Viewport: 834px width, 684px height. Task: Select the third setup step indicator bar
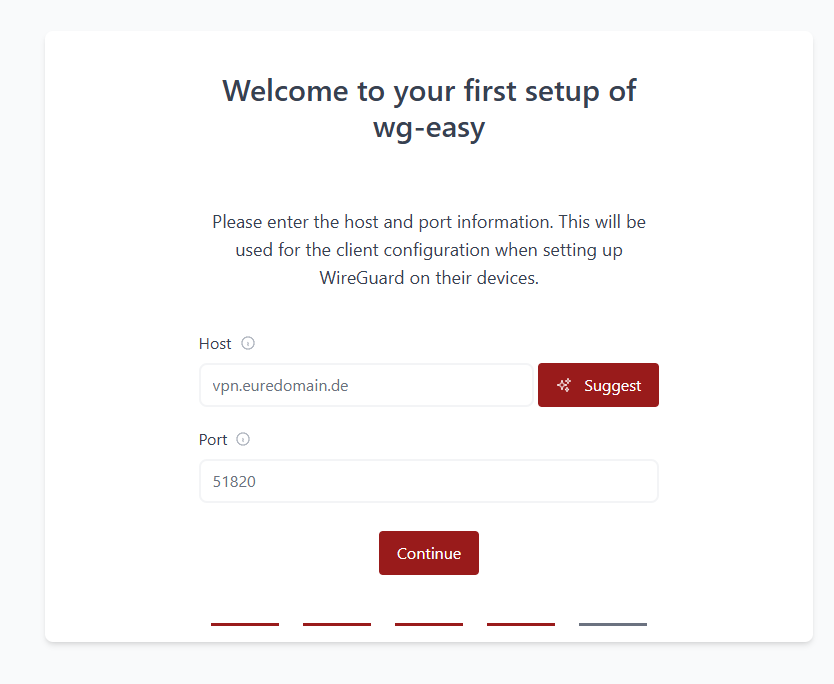[x=429, y=624]
